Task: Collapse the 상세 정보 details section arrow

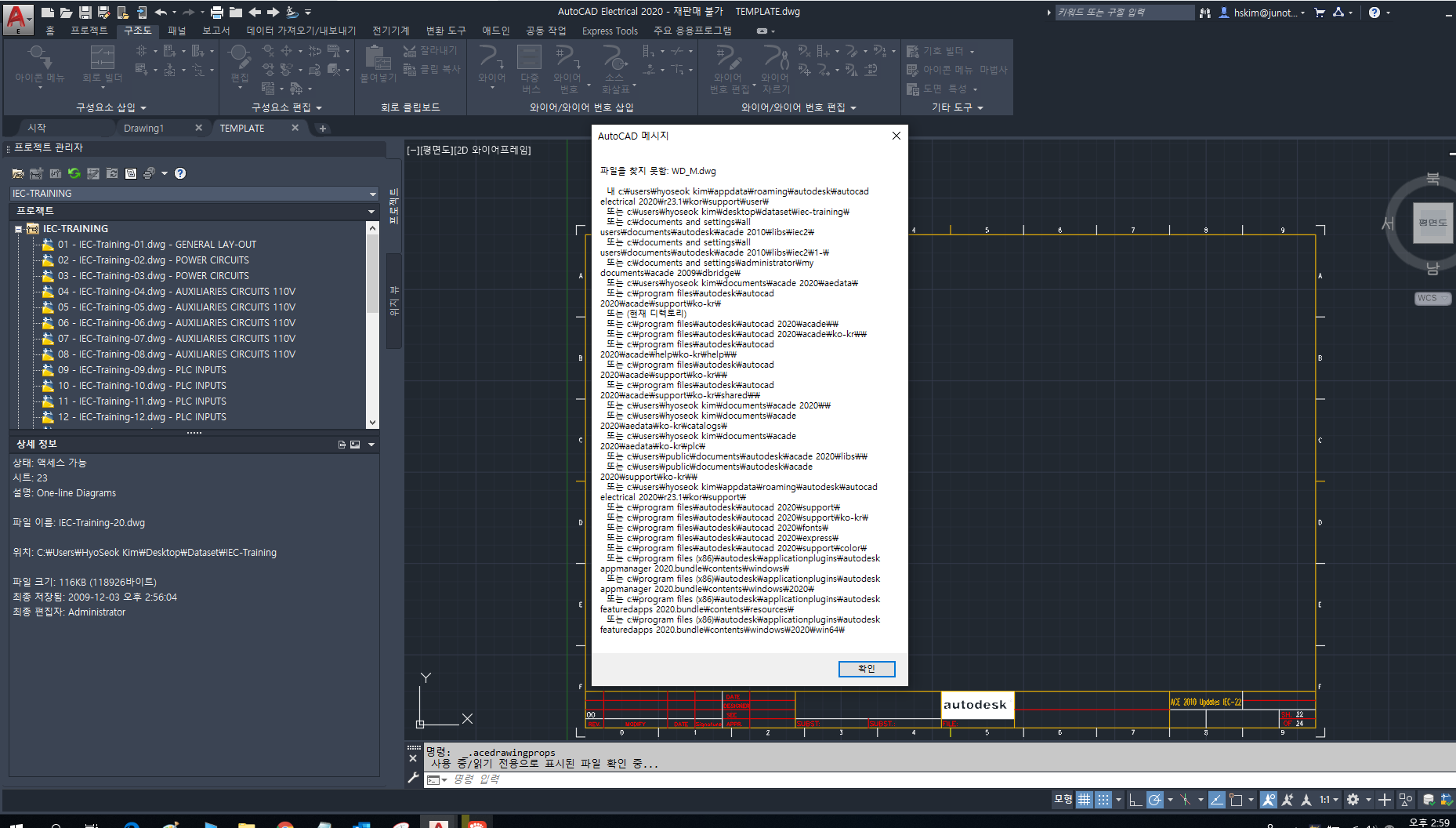Action: coord(371,445)
